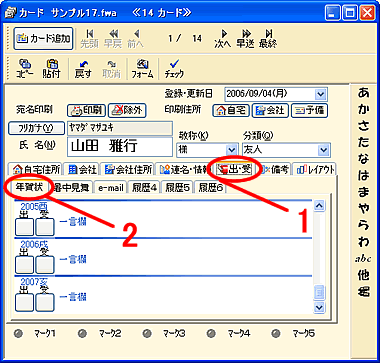
Task: Select the 履歴5 sub-tab
Action: [x=178, y=188]
